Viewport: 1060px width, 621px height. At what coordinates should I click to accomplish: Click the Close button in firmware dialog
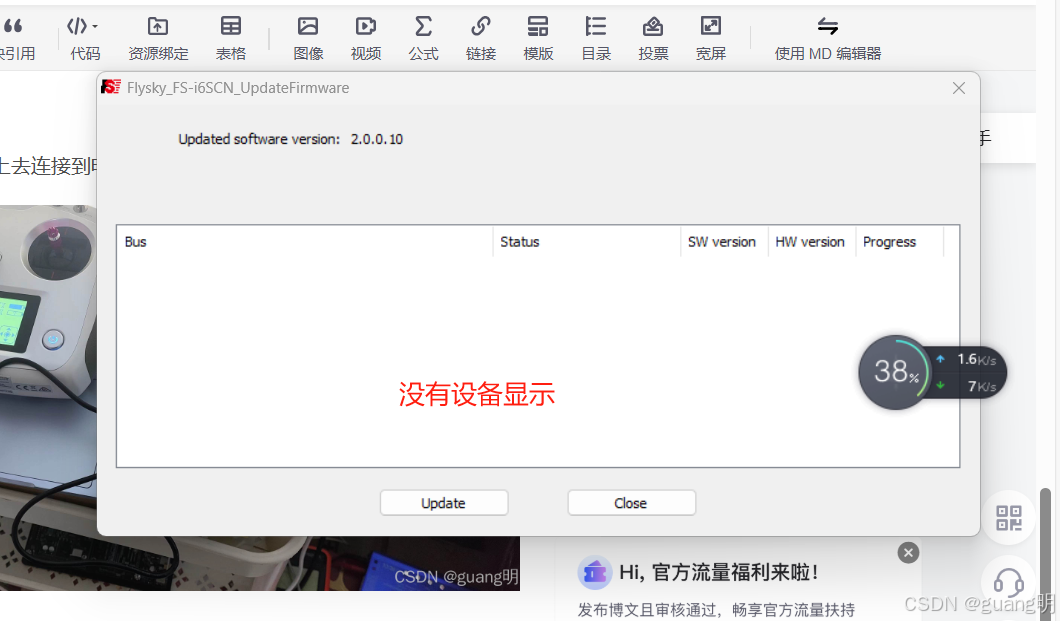(631, 503)
